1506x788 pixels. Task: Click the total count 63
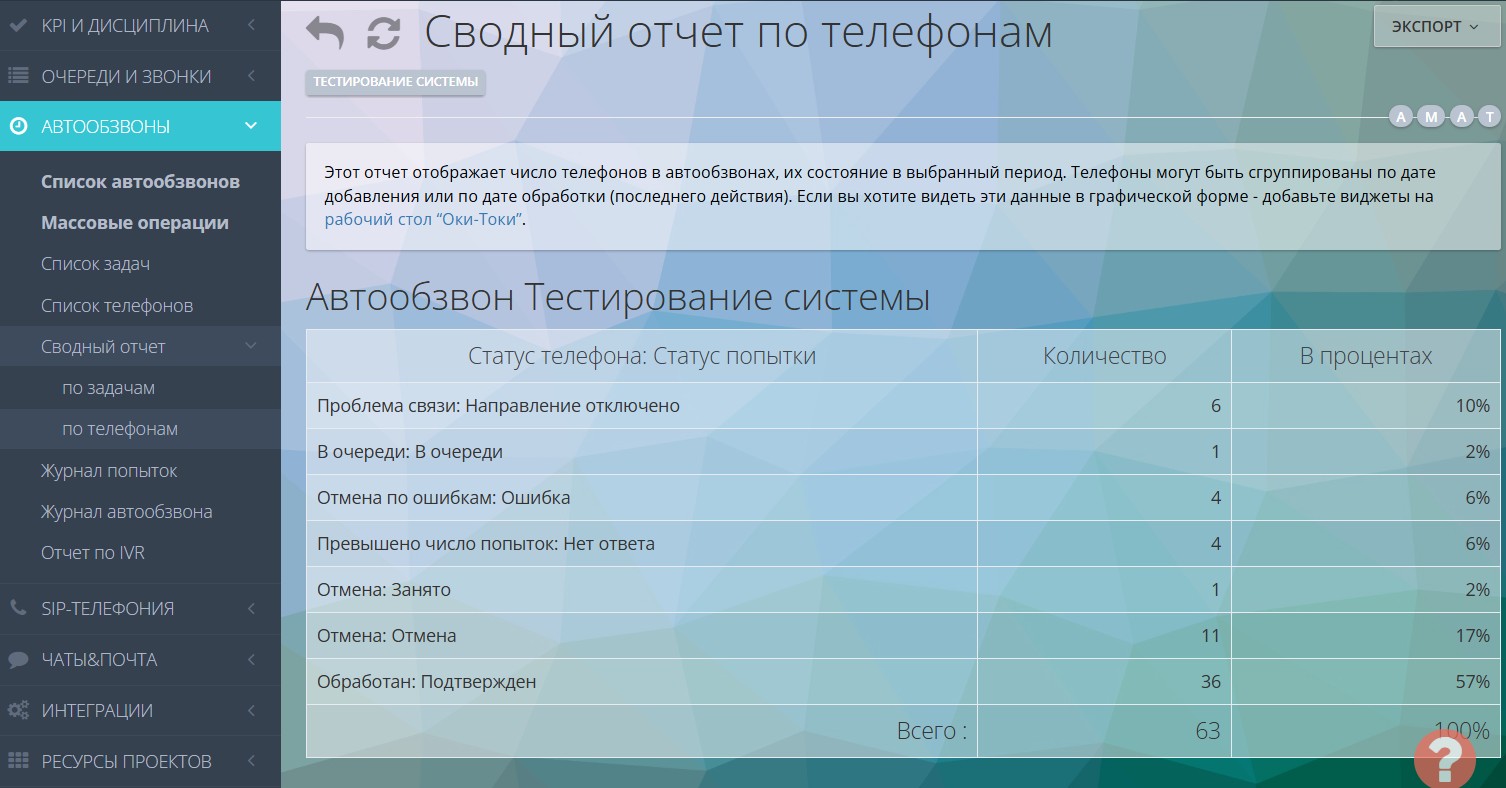coord(1208,731)
